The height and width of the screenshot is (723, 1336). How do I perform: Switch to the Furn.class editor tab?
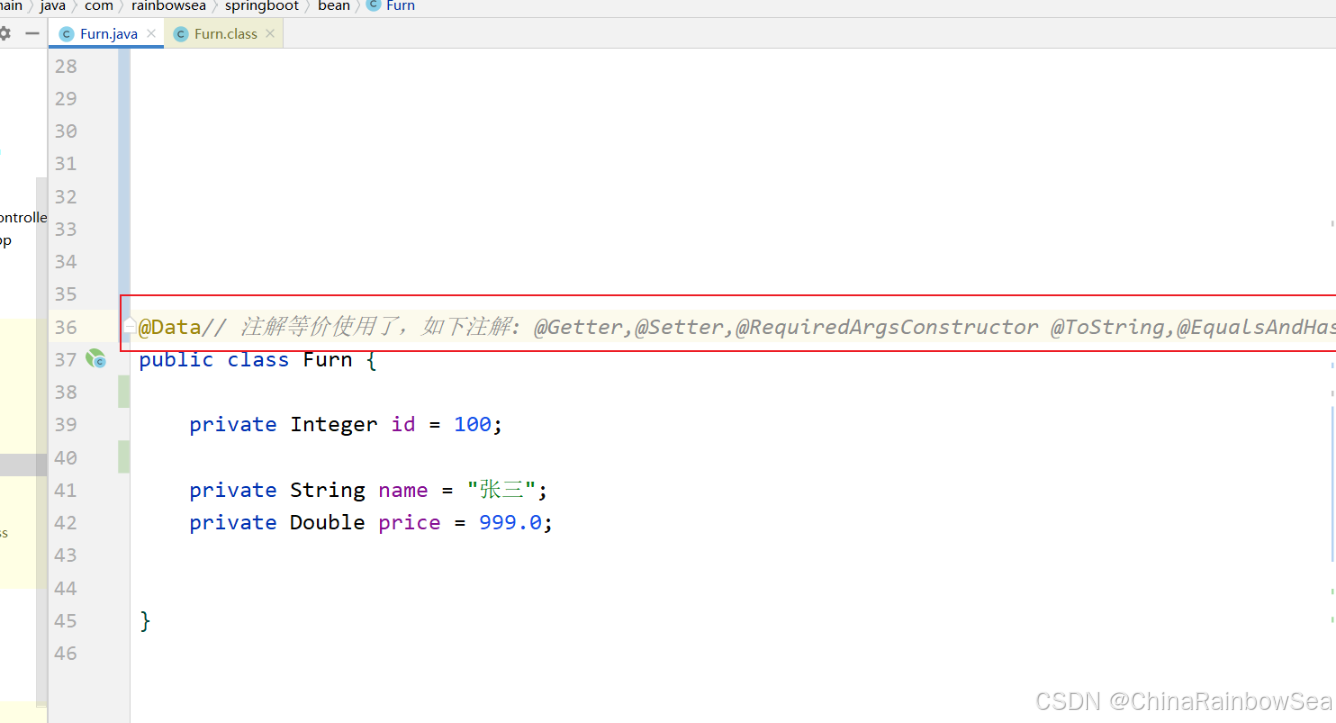tap(225, 34)
